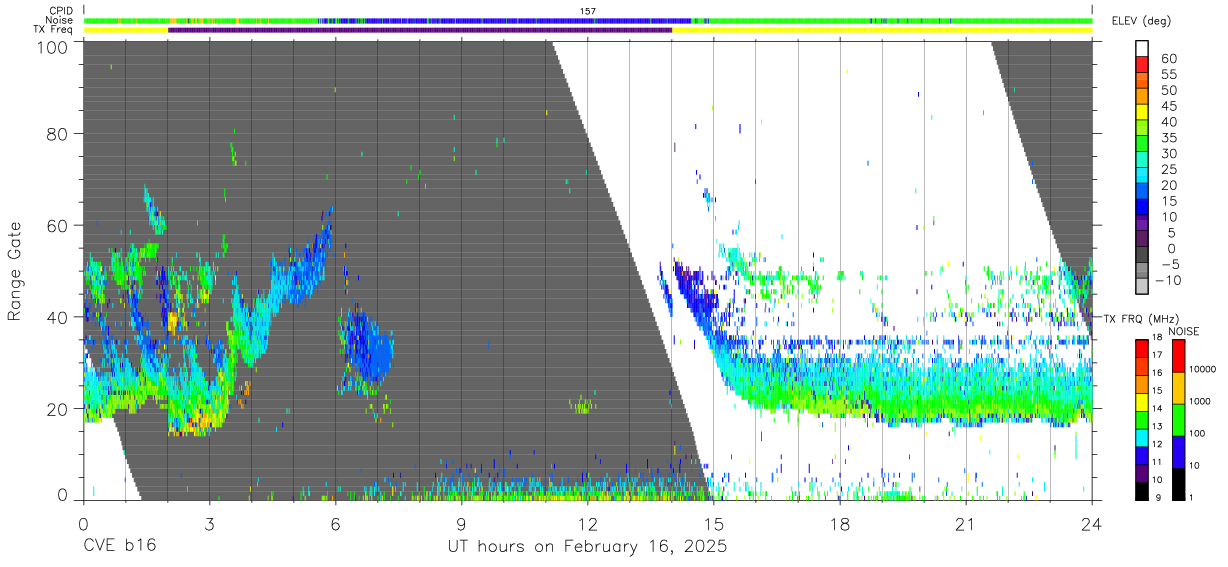Click the 30 label on ELEV color bar

coord(1169,154)
